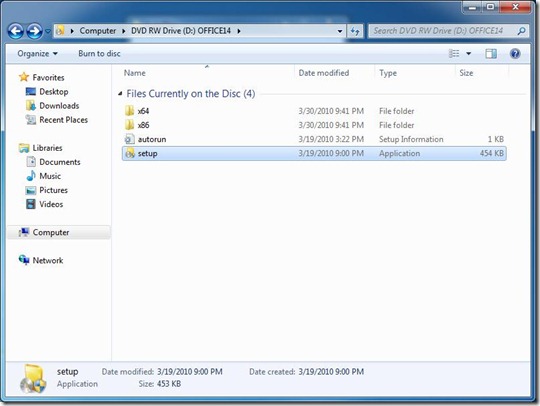
Task: Click the Downloads folder icon
Action: pos(31,105)
